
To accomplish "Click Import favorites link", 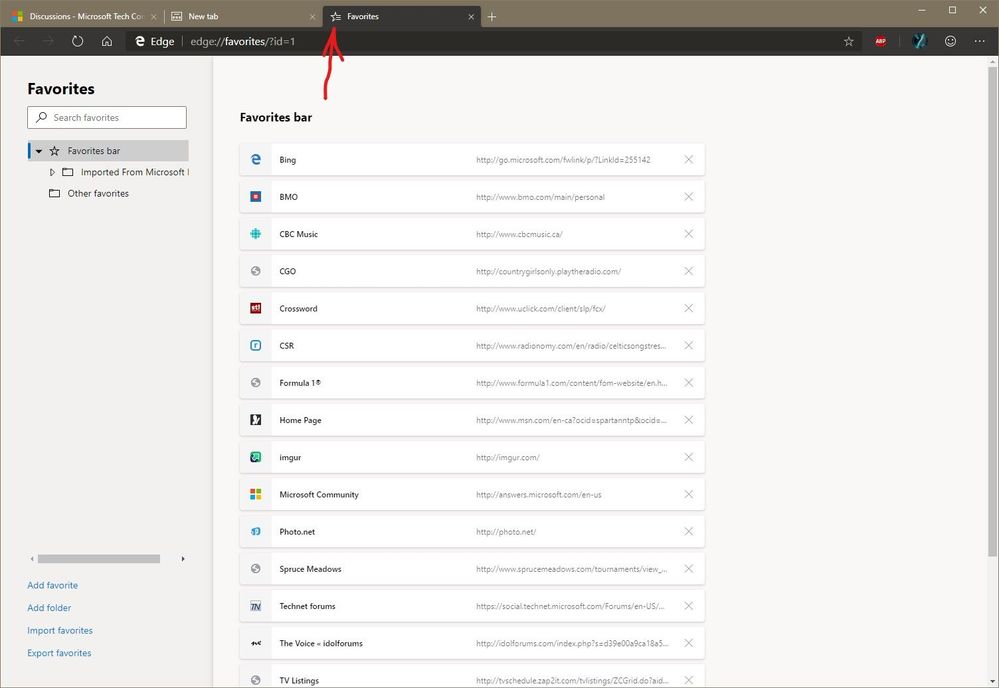I will click(60, 630).
